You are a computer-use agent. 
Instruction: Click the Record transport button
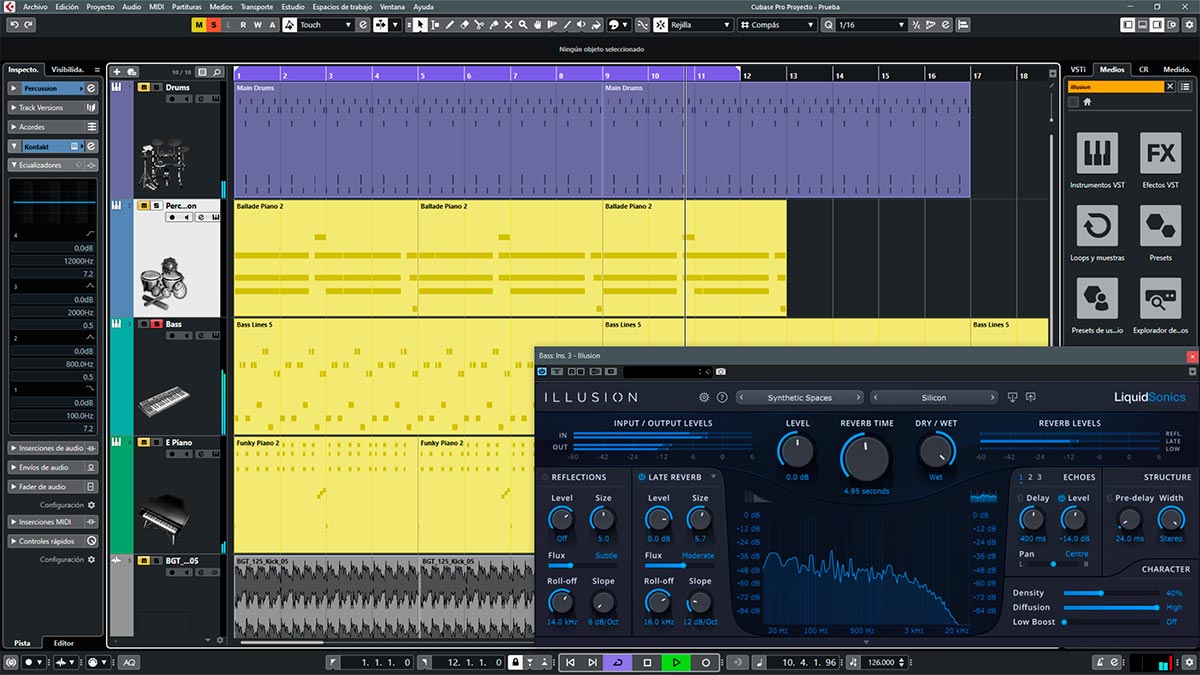[x=706, y=662]
